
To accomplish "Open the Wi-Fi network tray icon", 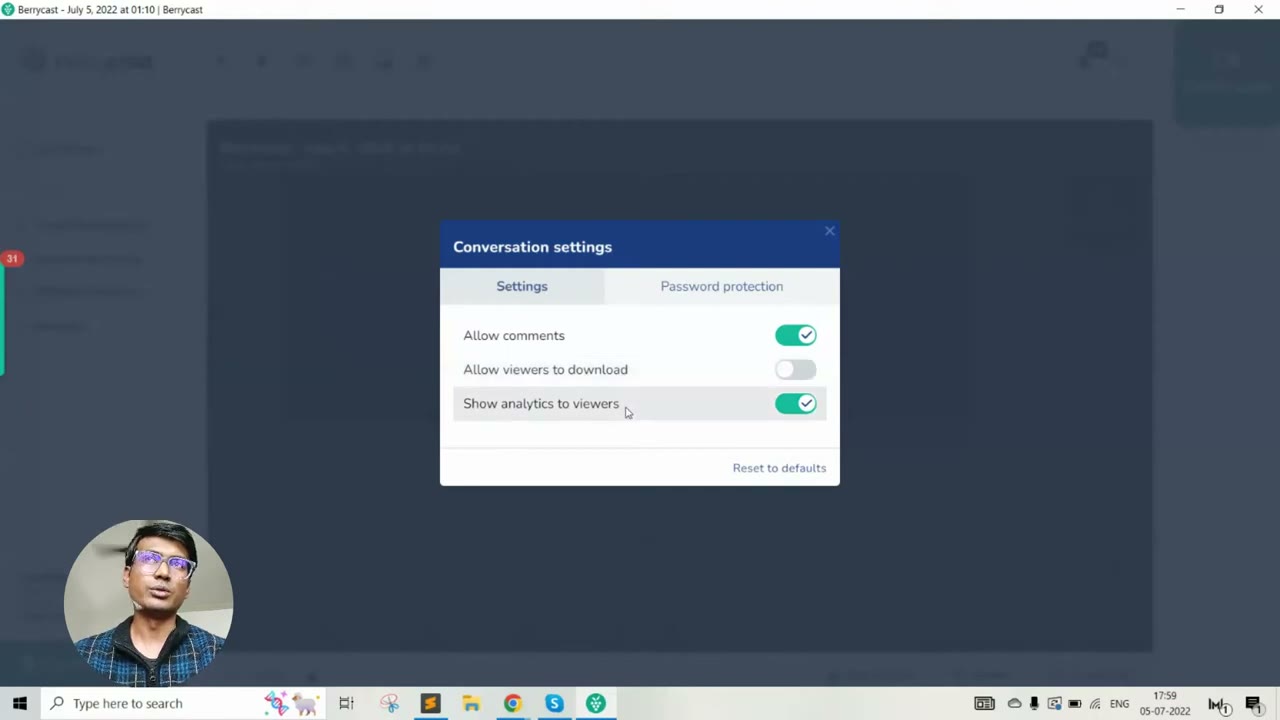I will 1095,704.
